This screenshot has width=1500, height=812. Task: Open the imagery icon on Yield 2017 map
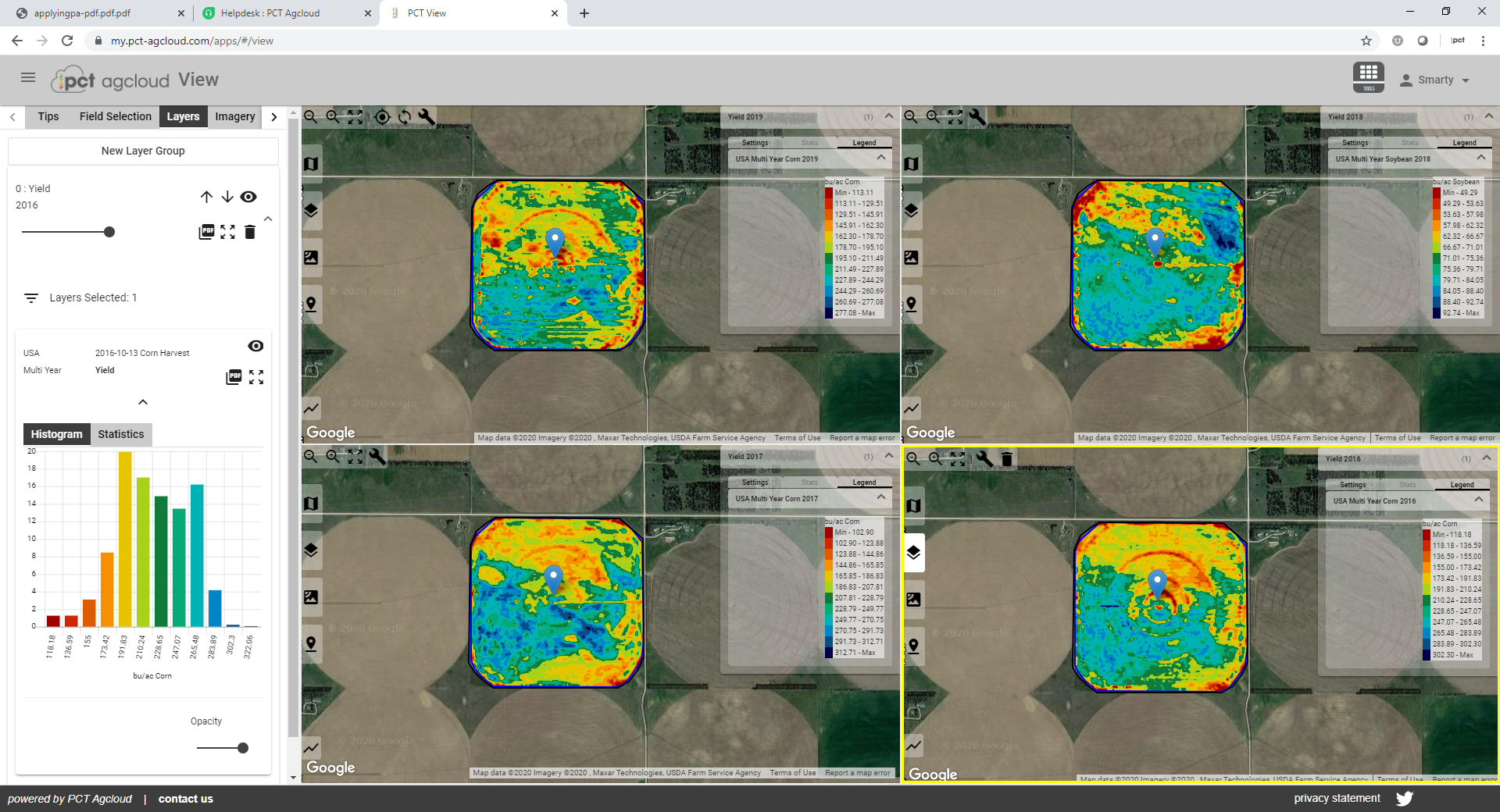(x=311, y=597)
